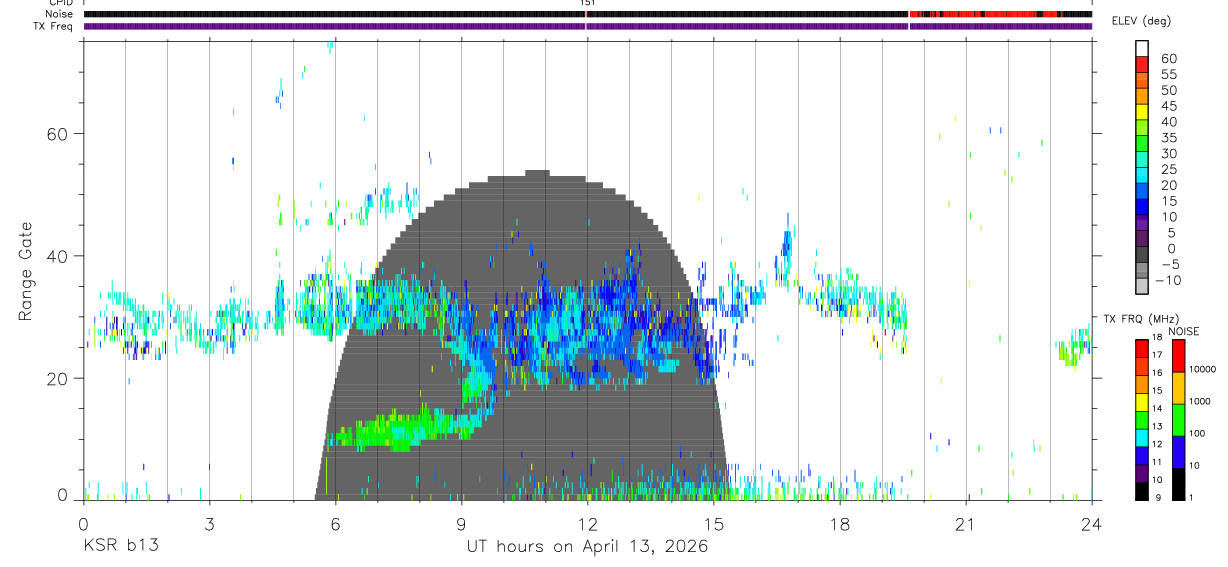Select the green 30–35 degree elevation swatch
Screen dimensions: 1228x567
1142,143
